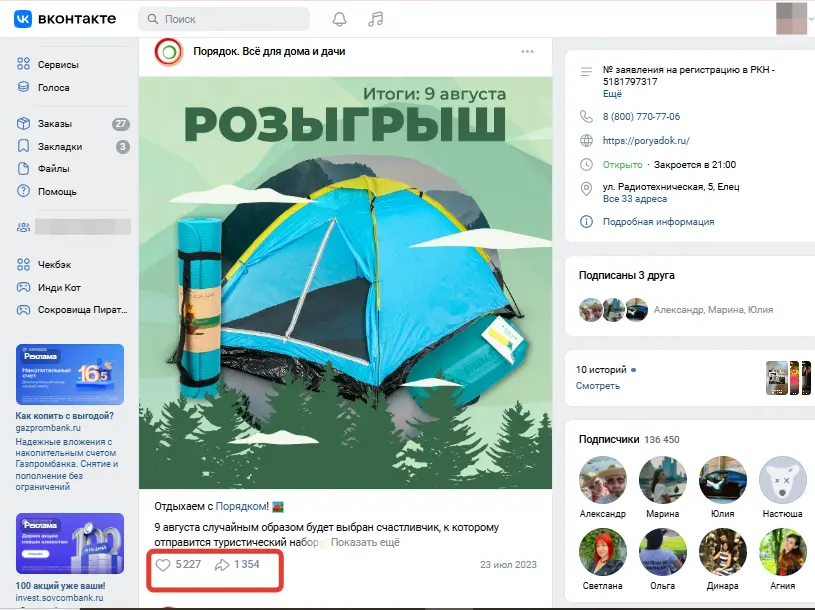Open the notifications bell icon
Image resolution: width=815 pixels, height=610 pixels.
coord(339,19)
